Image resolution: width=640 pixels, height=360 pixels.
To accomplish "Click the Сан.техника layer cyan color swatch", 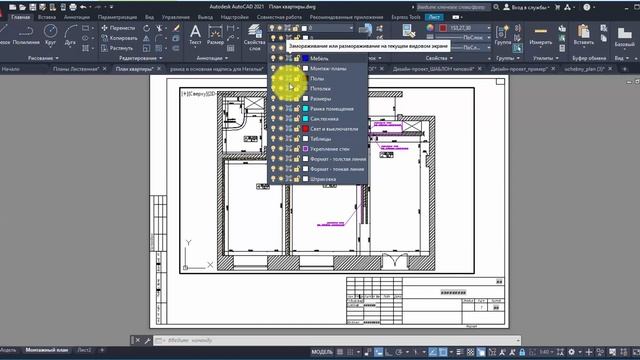I will pyautogui.click(x=305, y=118).
